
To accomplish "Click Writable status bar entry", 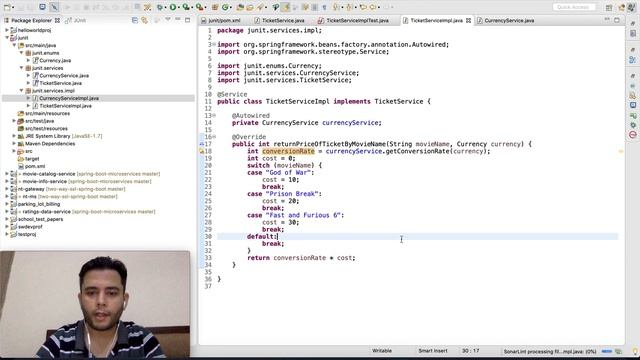I will click(382, 351).
